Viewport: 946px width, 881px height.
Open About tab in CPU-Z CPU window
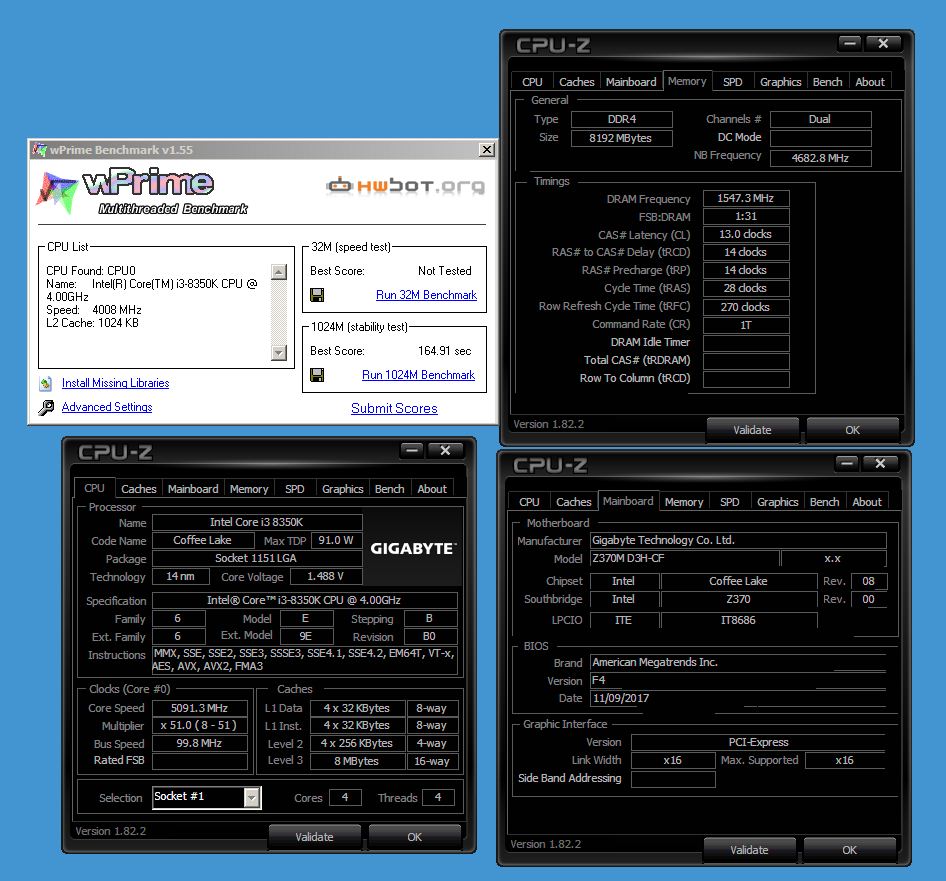click(432, 489)
